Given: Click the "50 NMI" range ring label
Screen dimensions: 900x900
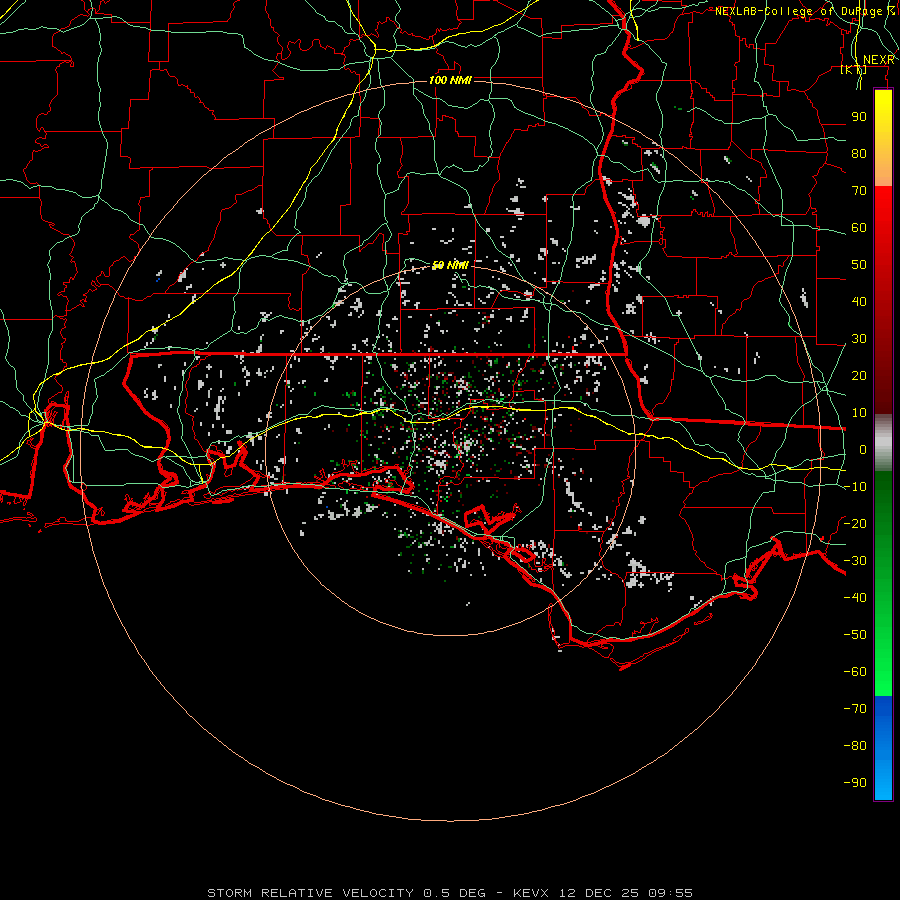Looking at the screenshot, I should 450,265.
